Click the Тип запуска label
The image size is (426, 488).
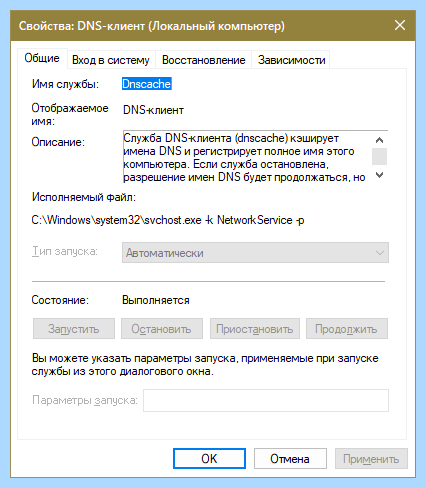[65, 251]
